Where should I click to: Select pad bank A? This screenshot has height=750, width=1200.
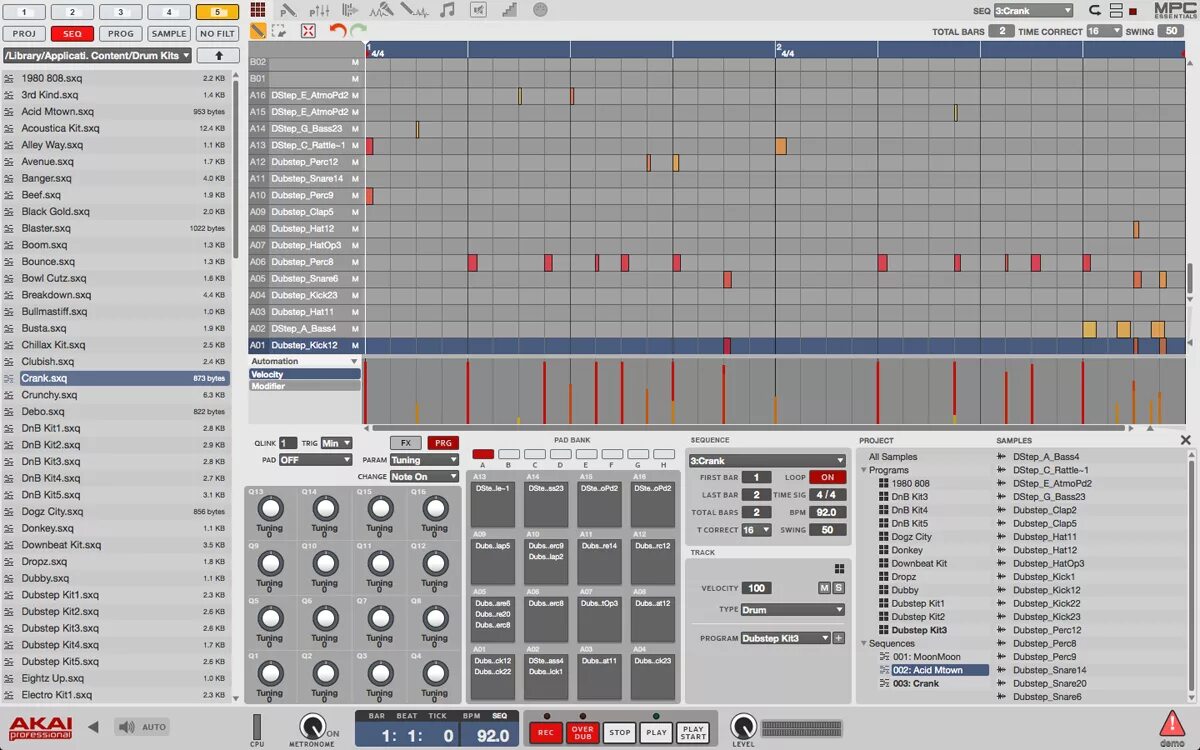(483, 454)
